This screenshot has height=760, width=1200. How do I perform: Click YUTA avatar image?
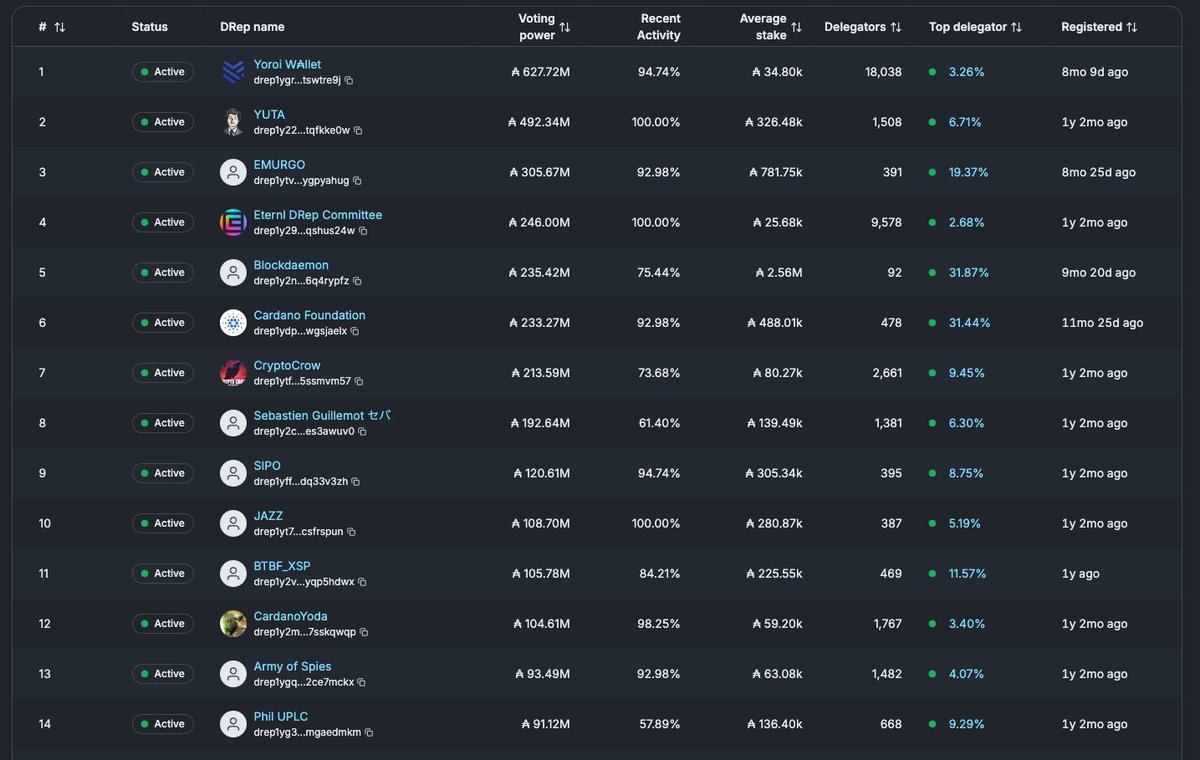233,122
